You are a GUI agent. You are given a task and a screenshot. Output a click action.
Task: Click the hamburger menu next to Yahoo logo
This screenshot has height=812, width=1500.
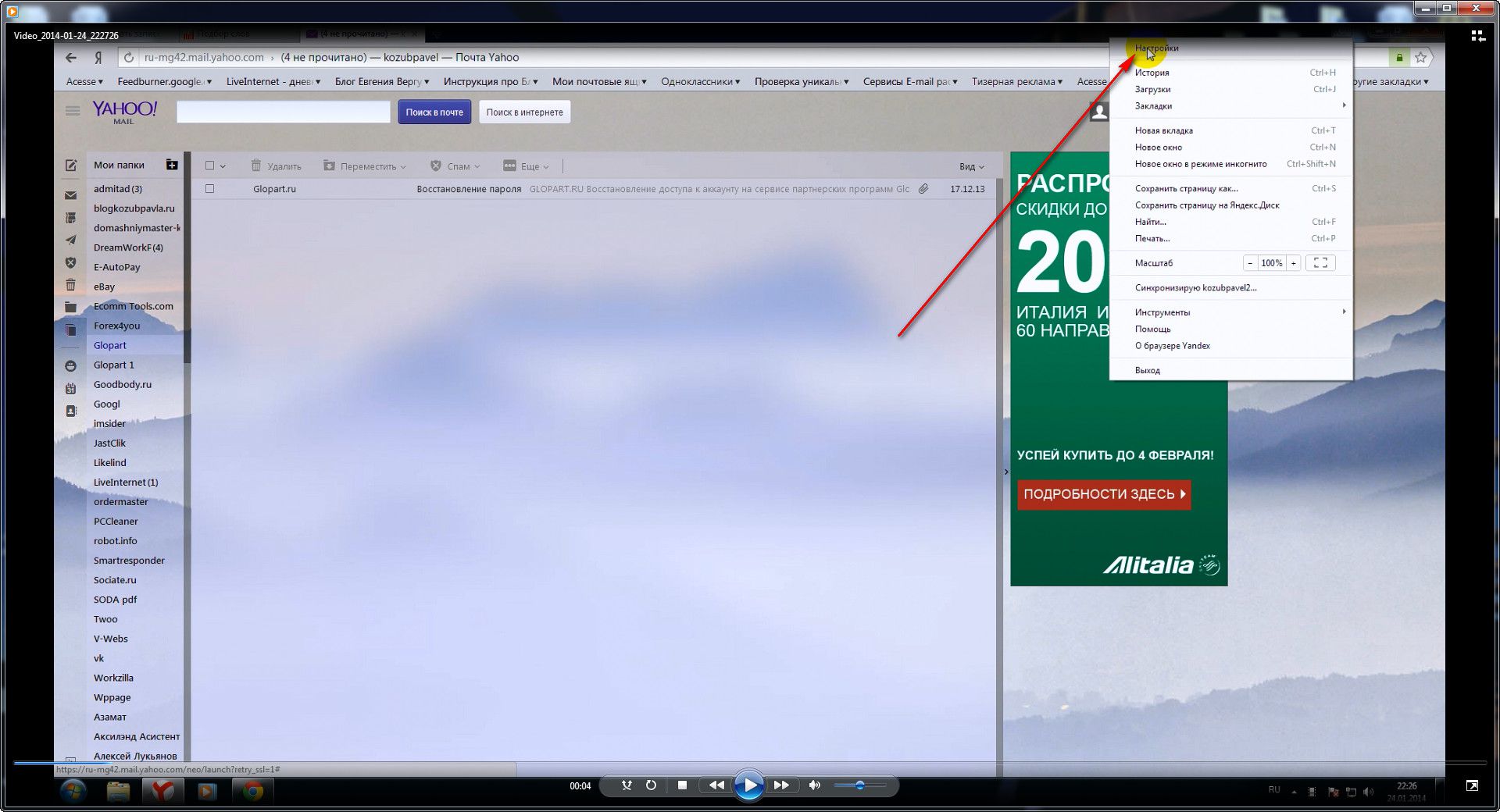point(73,111)
